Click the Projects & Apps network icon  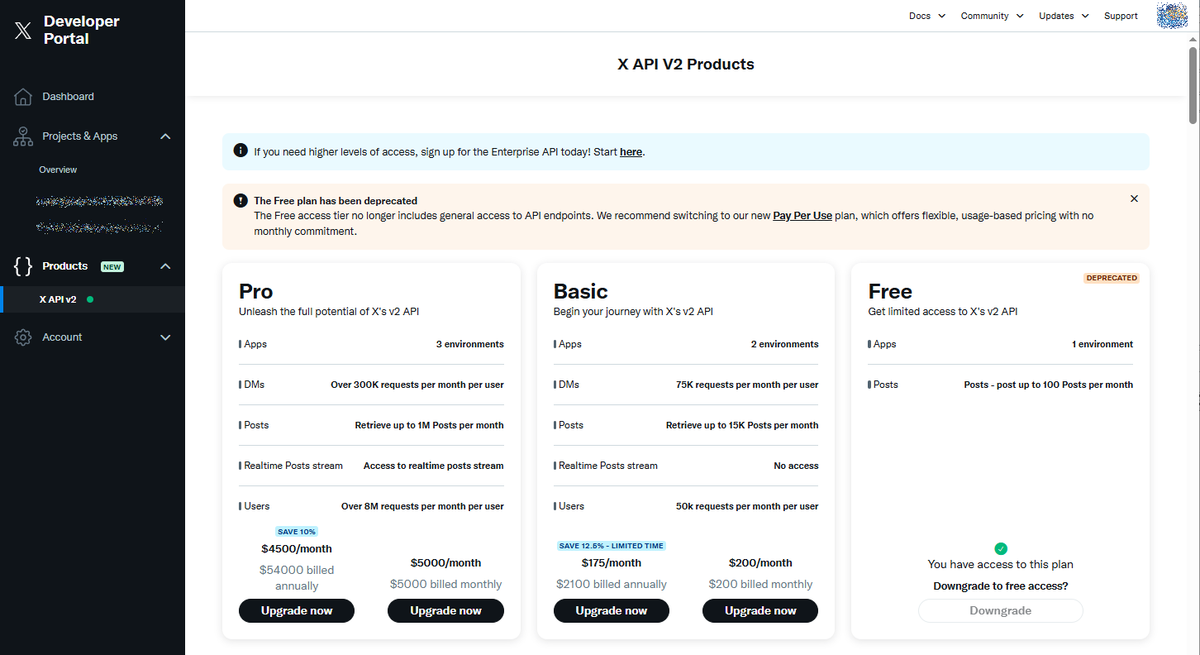[x=23, y=137]
